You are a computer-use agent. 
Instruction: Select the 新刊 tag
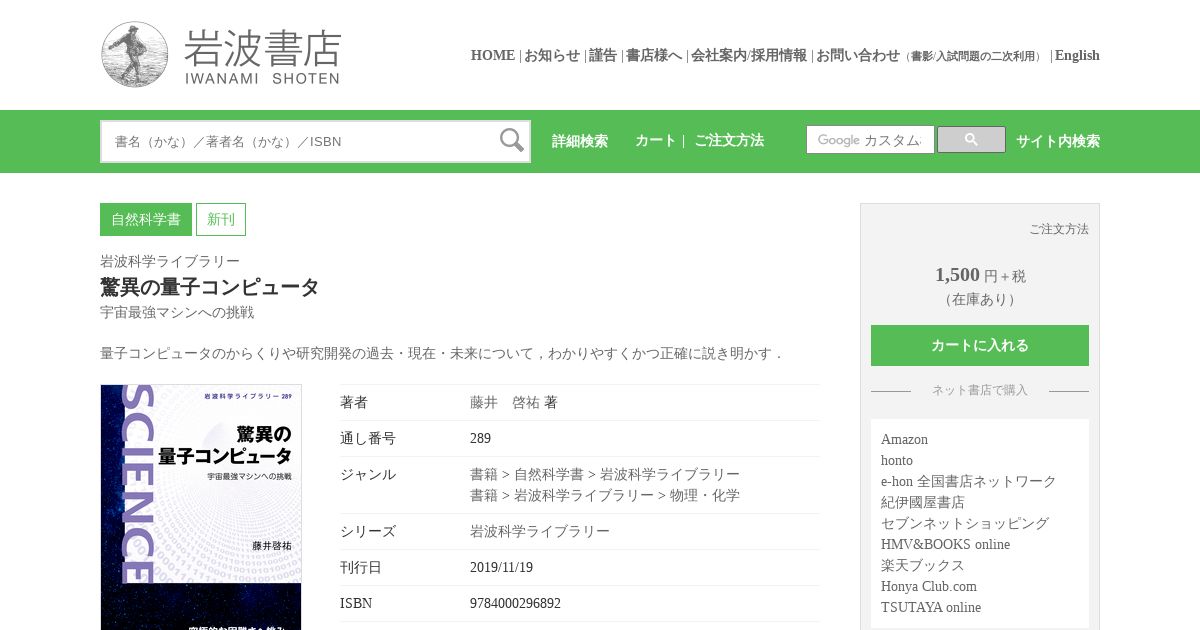click(x=221, y=219)
